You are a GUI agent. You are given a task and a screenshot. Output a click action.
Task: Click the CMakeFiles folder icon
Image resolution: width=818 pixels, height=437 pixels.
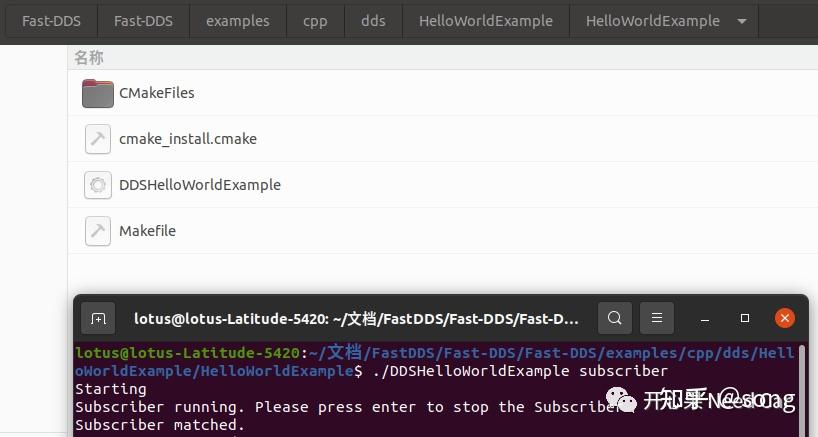97,93
